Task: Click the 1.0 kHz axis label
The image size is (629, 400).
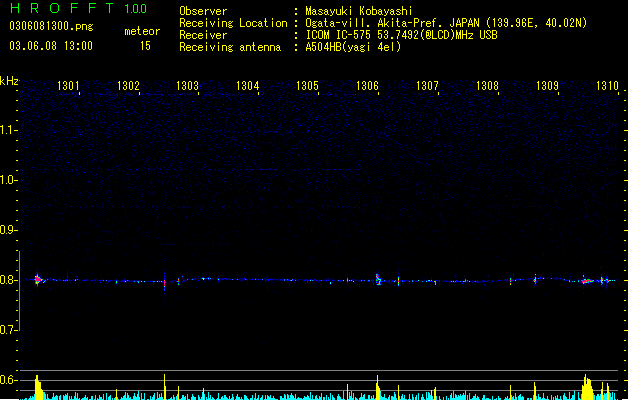Action: pos(8,180)
